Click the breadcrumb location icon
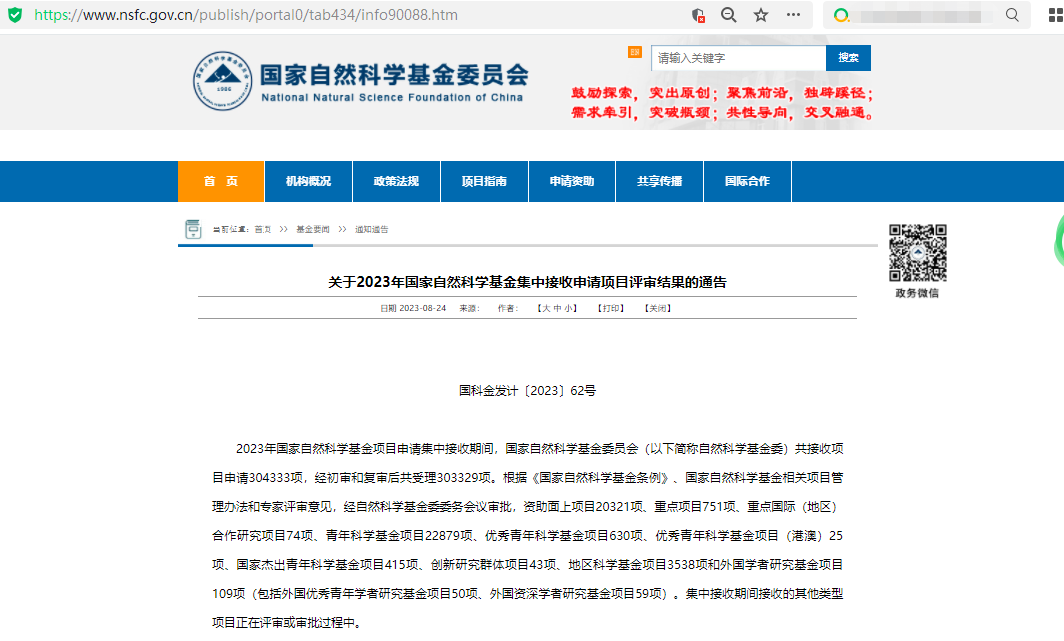Screen dimensions: 1064x641 pos(193,229)
